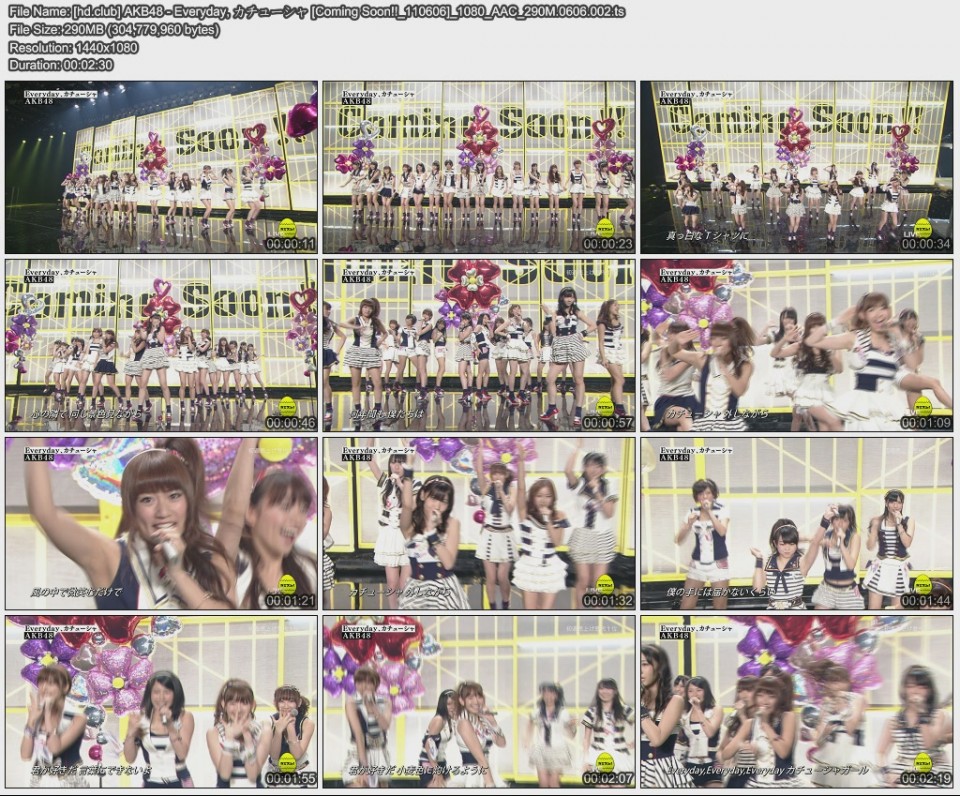
Task: Open the thumbnail timestamped 00:01:32
Action: [479, 524]
